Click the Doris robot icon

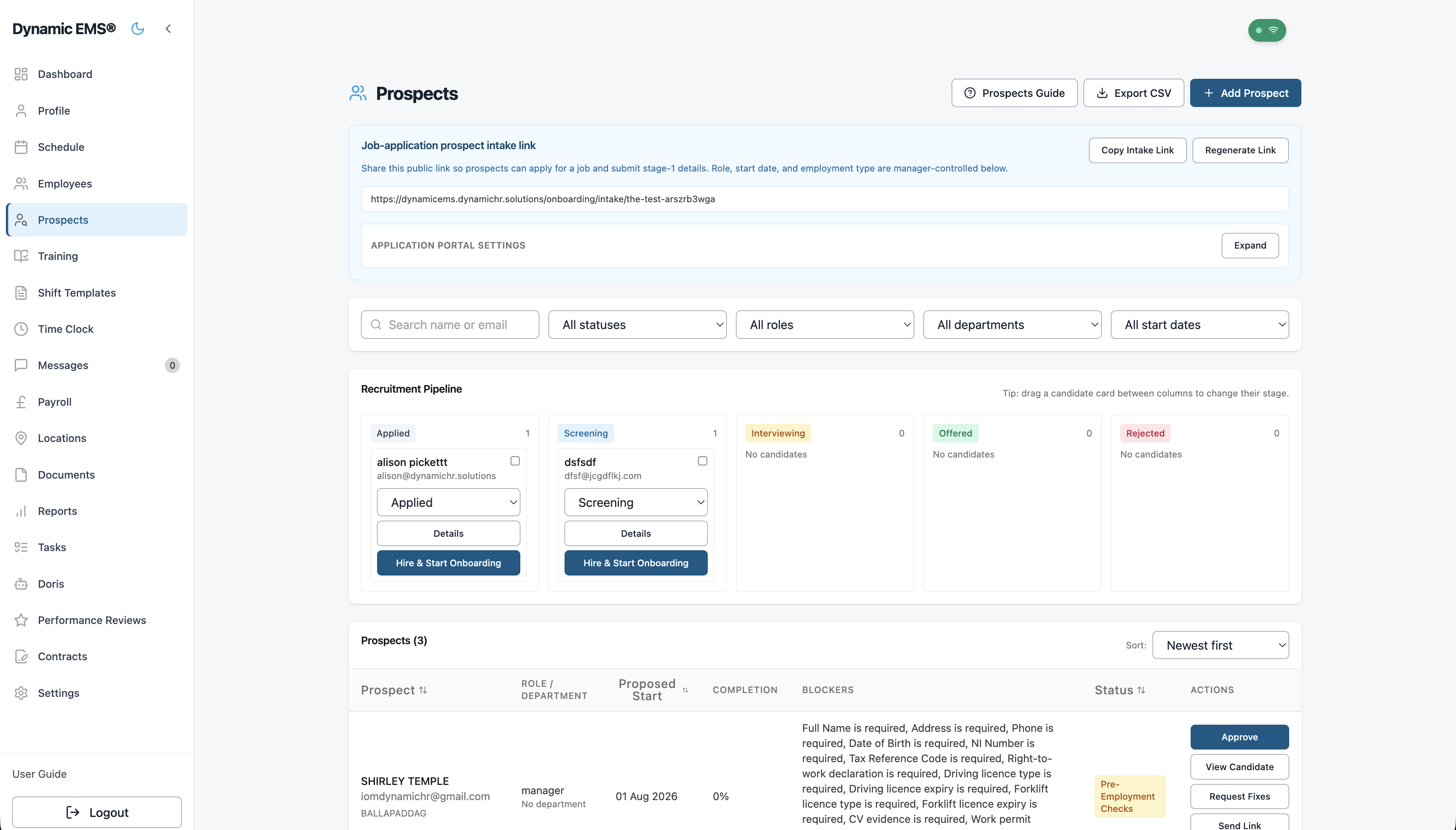pyautogui.click(x=21, y=584)
